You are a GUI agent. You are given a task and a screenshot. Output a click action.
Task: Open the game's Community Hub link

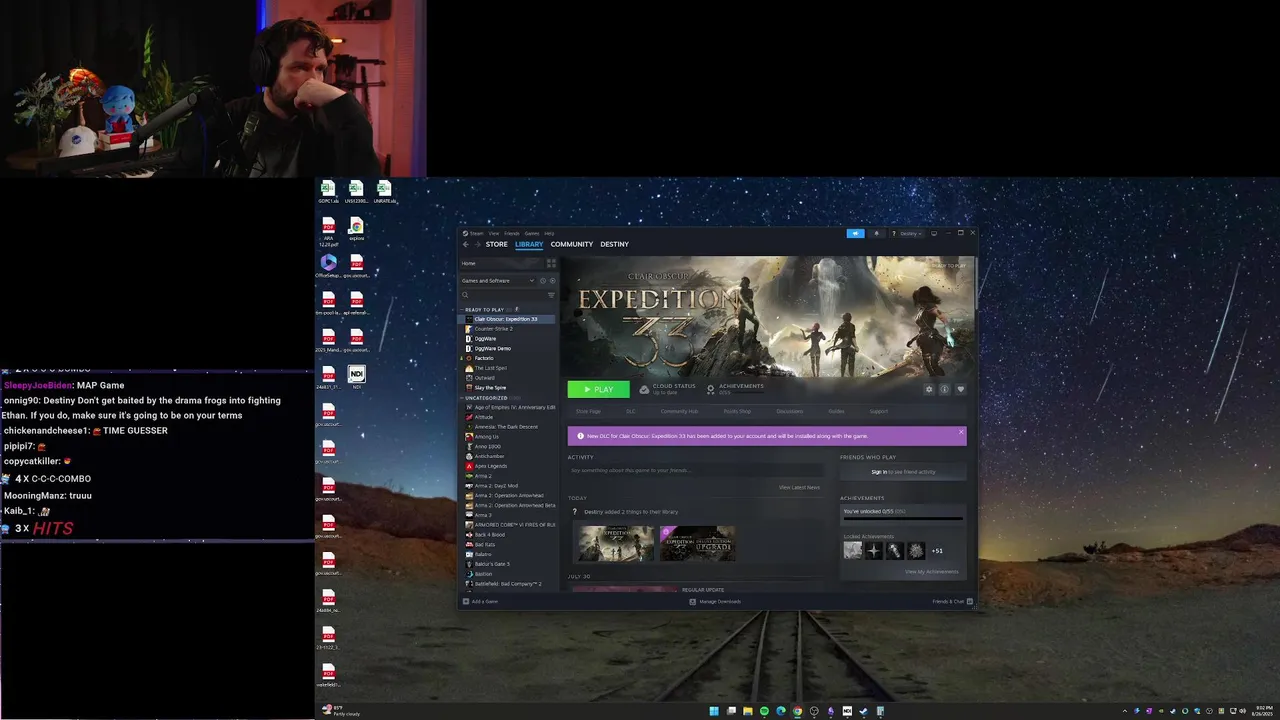pos(679,411)
